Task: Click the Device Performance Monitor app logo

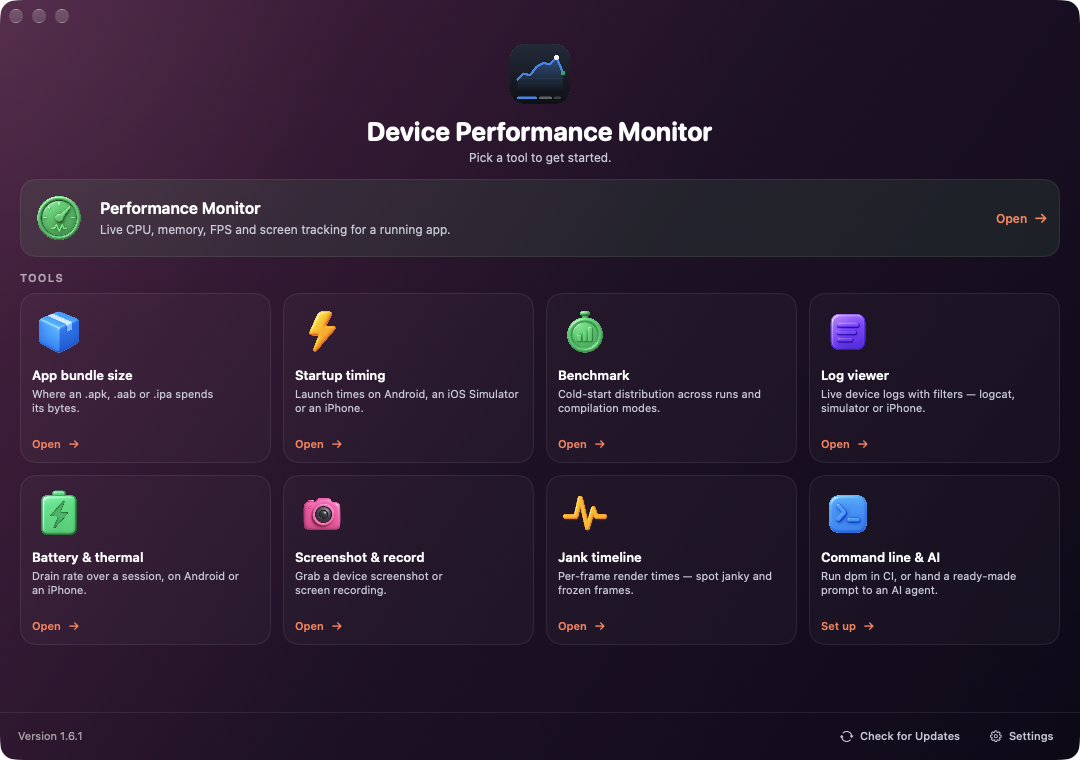Action: click(x=539, y=74)
